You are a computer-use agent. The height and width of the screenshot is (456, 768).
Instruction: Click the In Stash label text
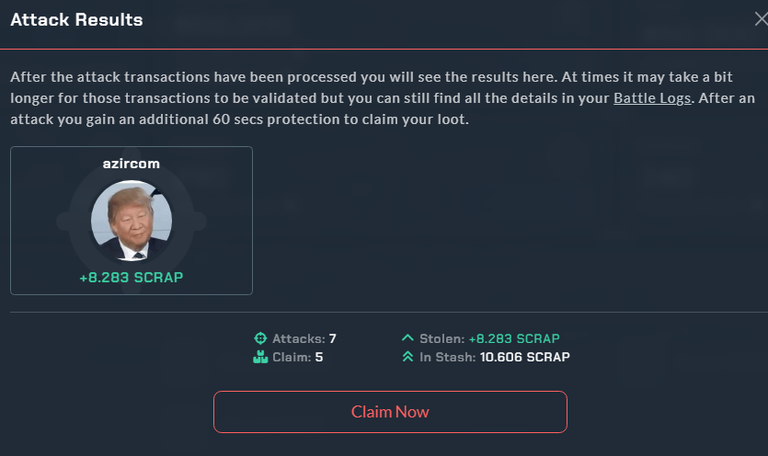447,357
